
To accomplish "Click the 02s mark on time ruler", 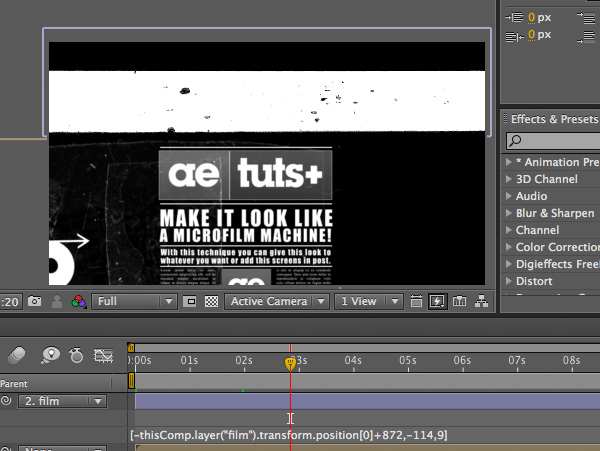I will (x=244, y=361).
